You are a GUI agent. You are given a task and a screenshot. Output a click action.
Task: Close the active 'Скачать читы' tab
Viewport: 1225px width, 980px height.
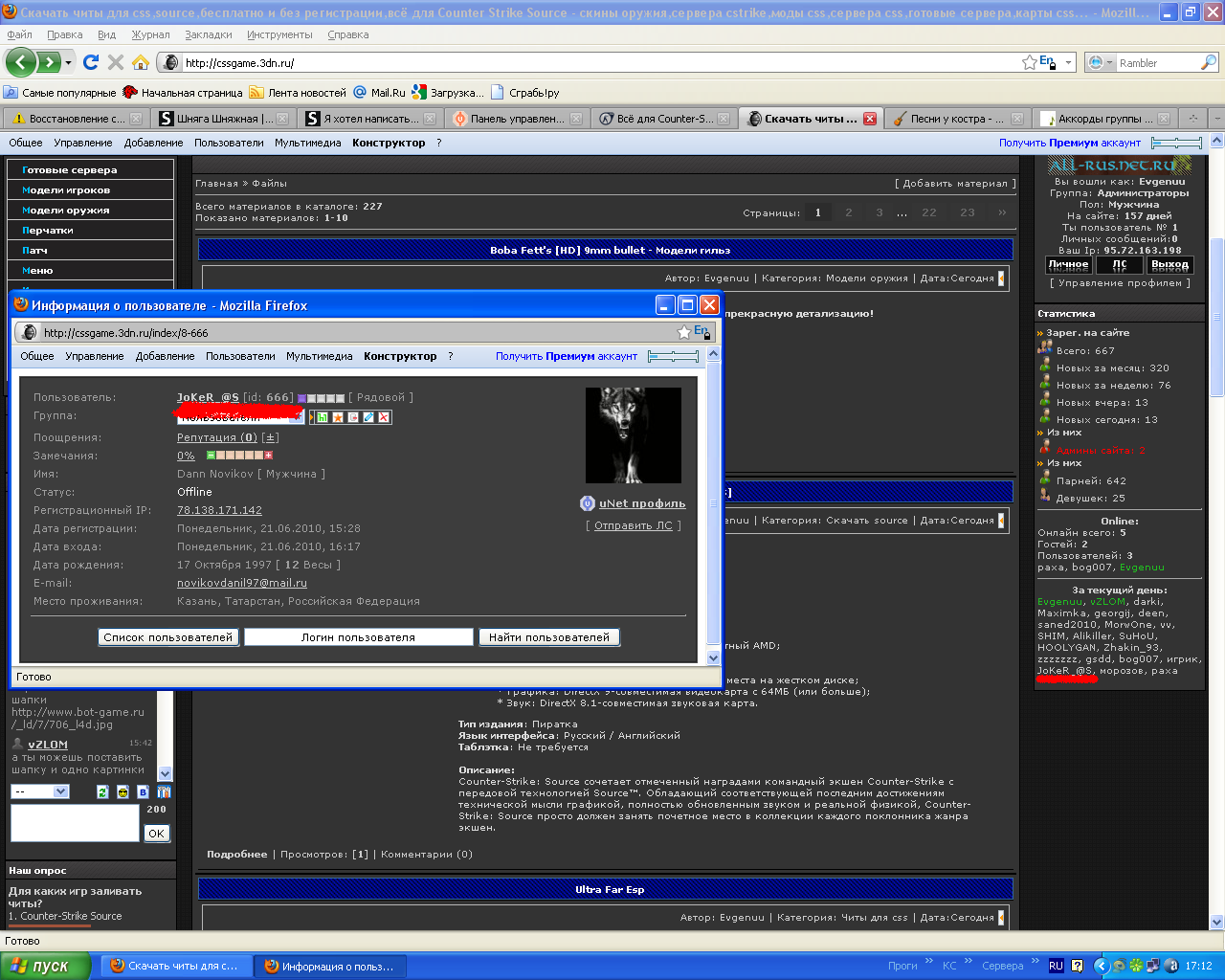point(869,119)
